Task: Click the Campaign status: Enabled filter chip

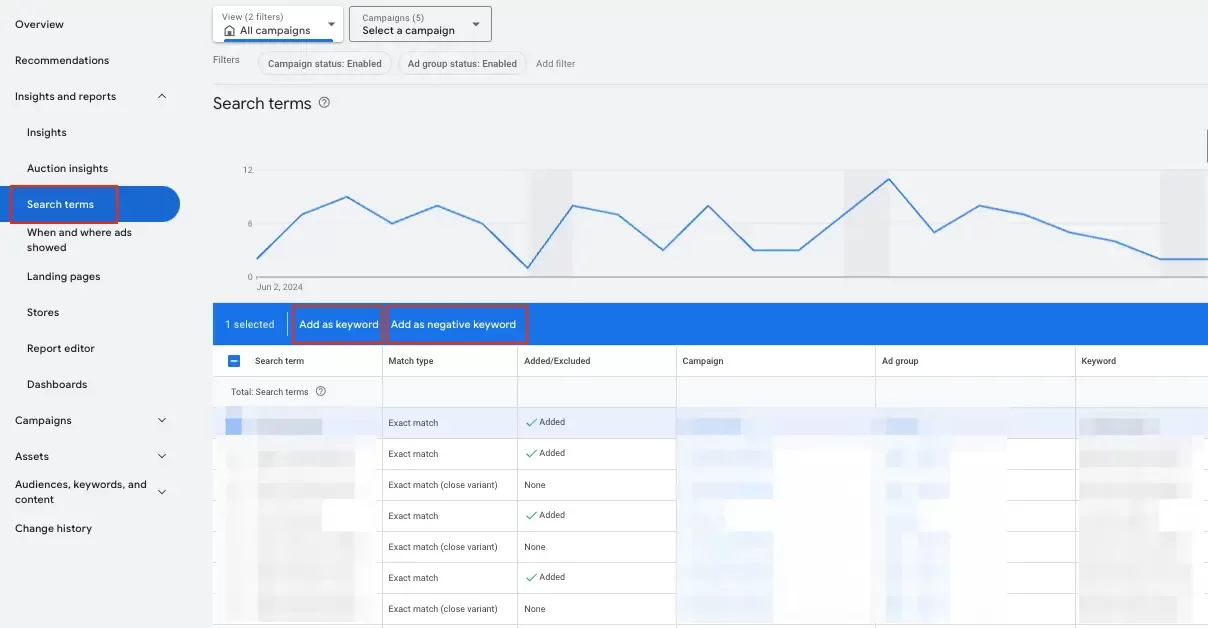Action: pos(324,64)
